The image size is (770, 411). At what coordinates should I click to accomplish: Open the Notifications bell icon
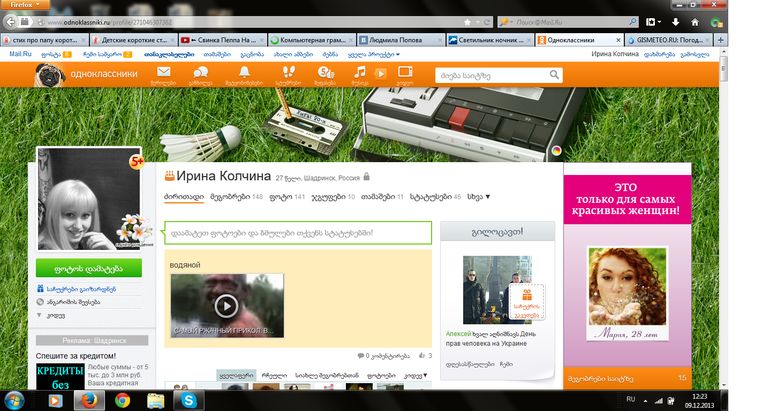(245, 74)
